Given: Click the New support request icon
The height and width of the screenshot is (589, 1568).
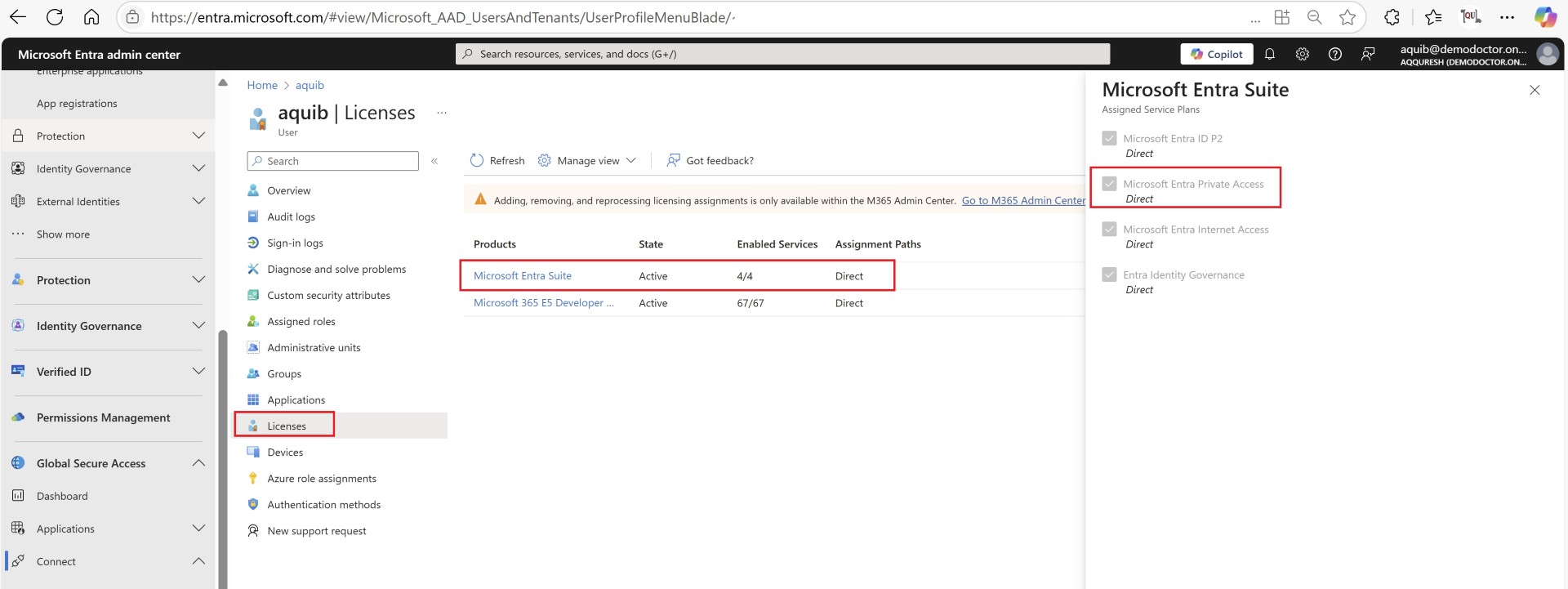Looking at the screenshot, I should [253, 530].
